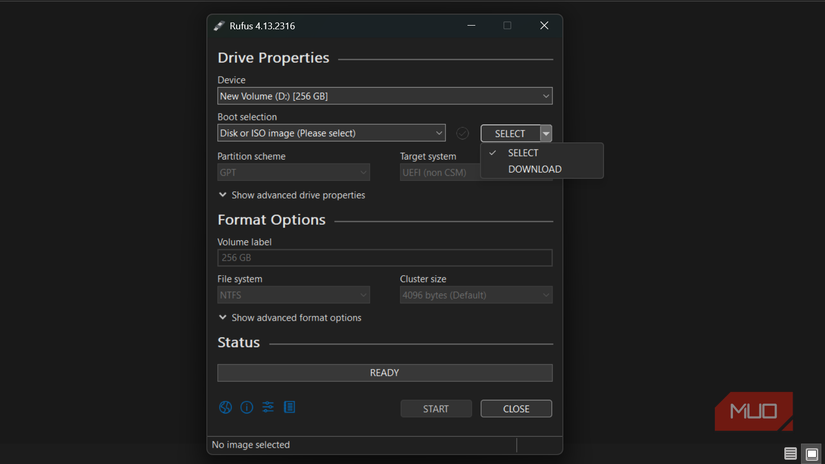Open the log viewer icon
The height and width of the screenshot is (464, 825).
(x=289, y=407)
